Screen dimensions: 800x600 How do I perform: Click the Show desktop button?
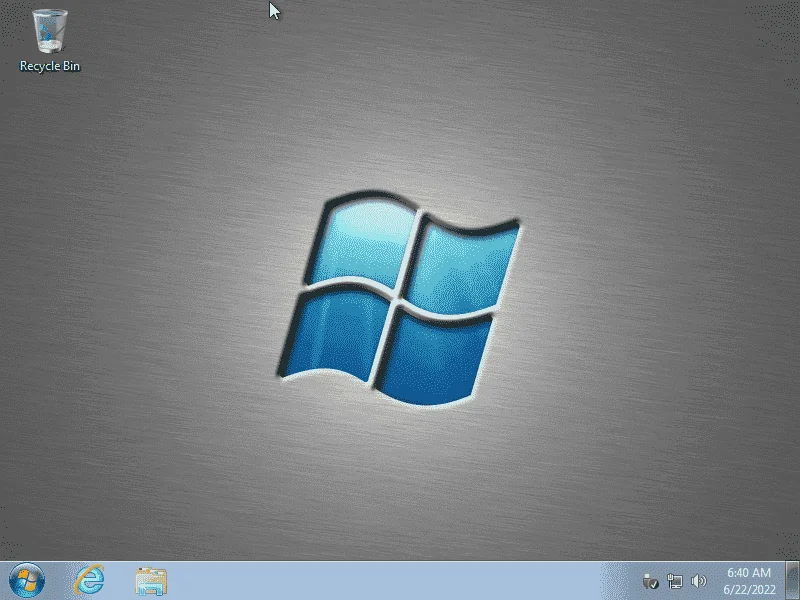click(x=792, y=580)
